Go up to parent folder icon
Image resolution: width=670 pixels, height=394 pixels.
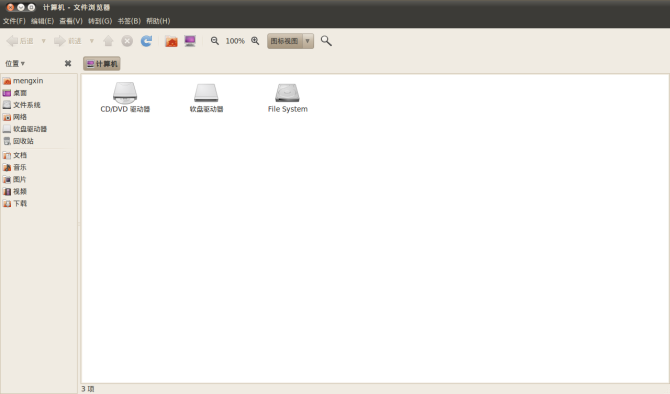[x=108, y=41]
